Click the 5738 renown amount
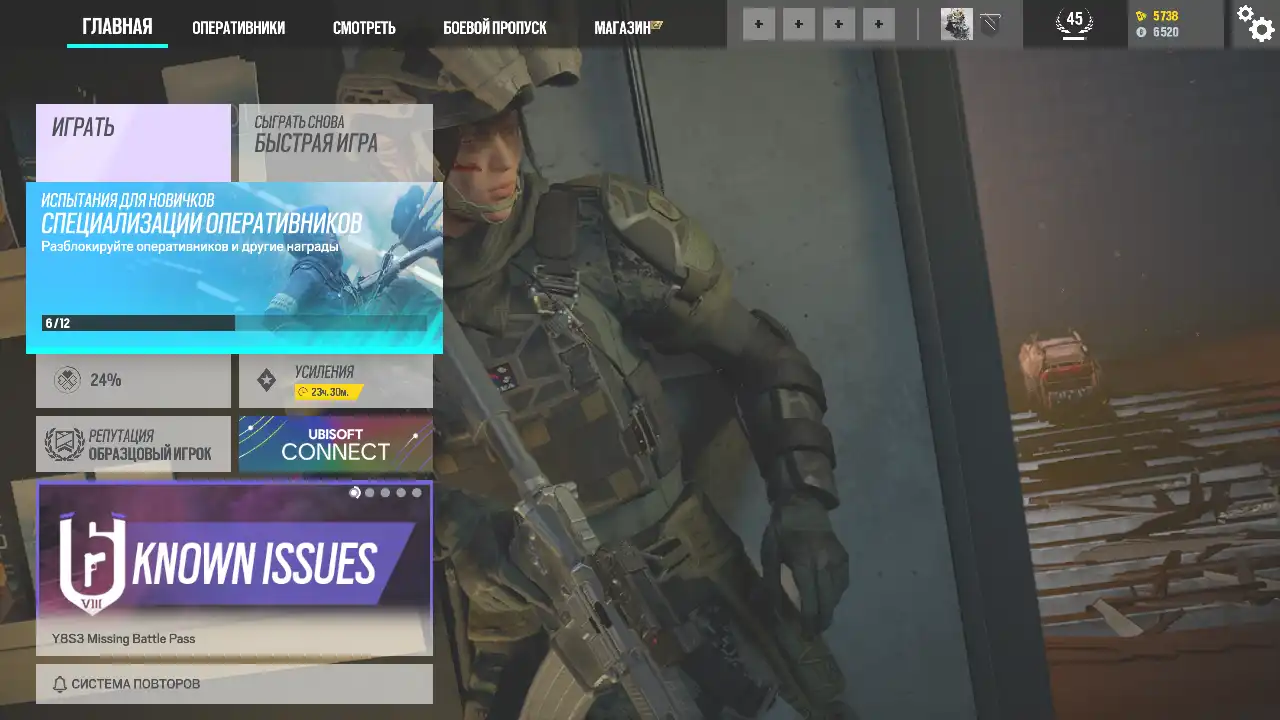The width and height of the screenshot is (1280, 720). point(1166,16)
